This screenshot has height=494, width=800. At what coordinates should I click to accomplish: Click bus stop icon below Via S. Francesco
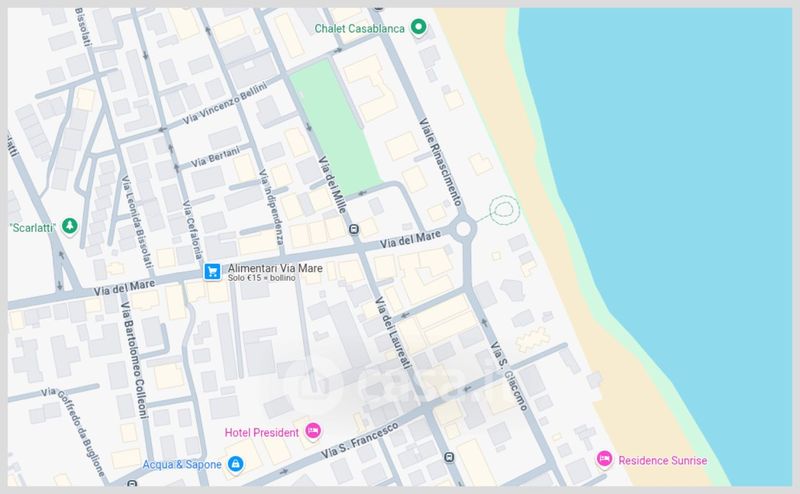(449, 459)
